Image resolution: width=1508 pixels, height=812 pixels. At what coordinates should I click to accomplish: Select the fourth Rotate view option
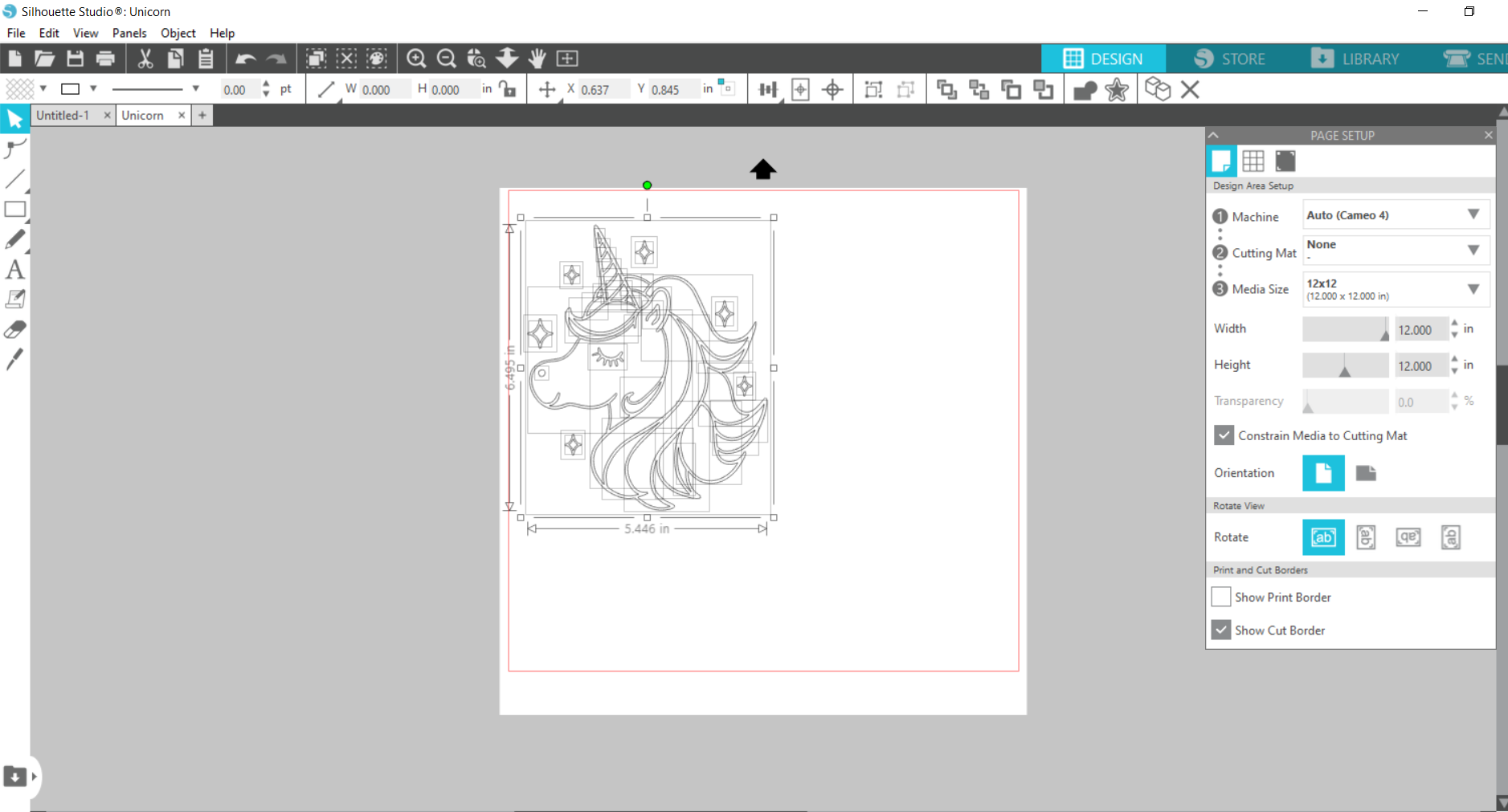pos(1450,537)
